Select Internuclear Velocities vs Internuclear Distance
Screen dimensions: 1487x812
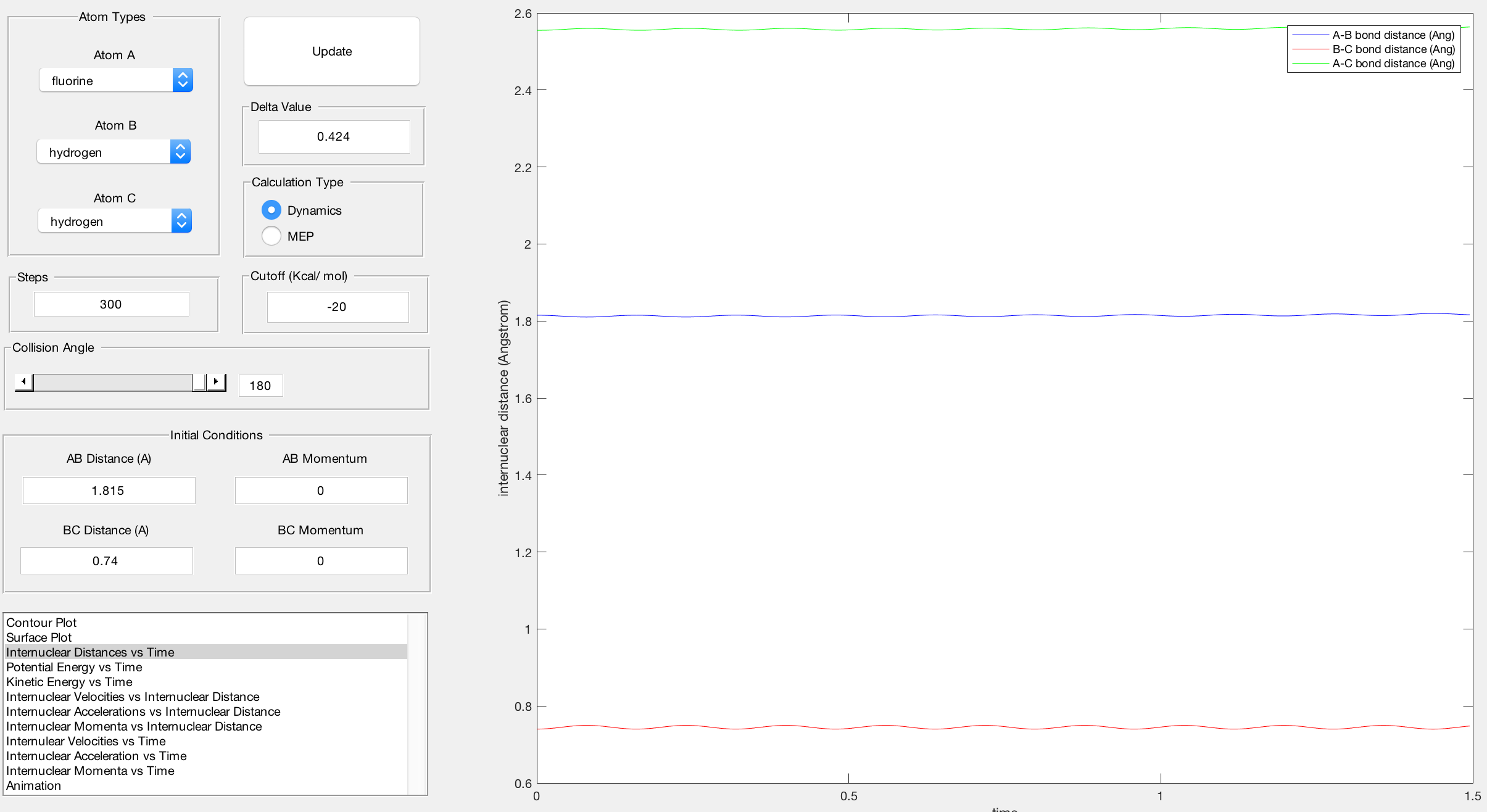coord(206,697)
